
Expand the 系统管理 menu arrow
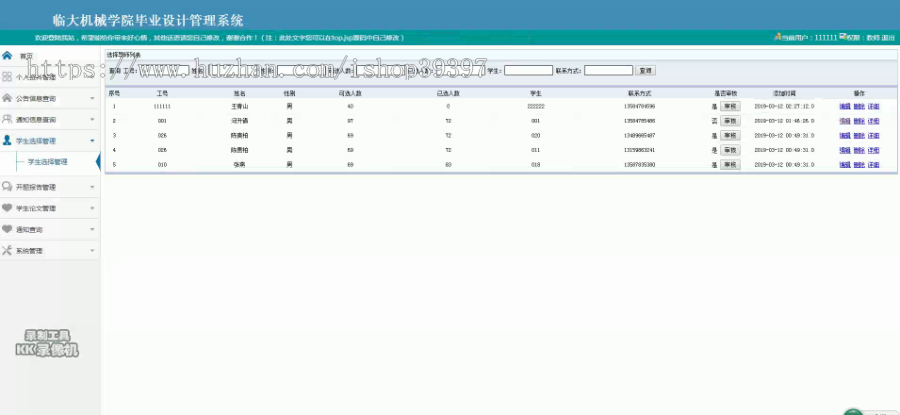pyautogui.click(x=92, y=251)
